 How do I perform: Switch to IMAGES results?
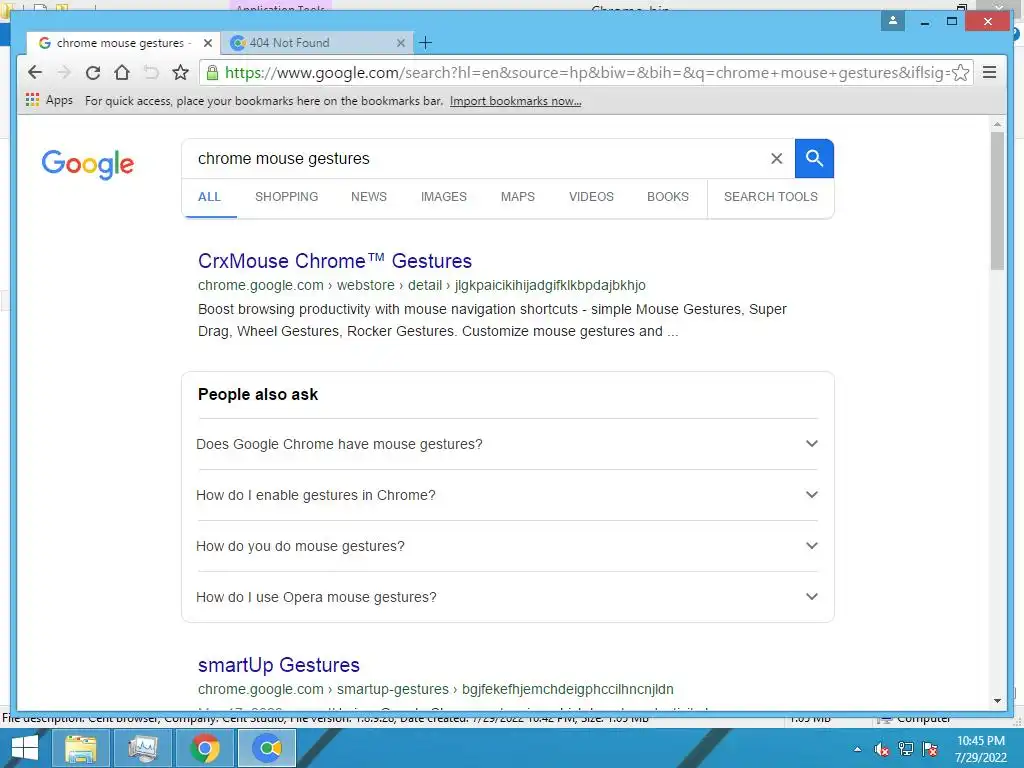click(443, 197)
